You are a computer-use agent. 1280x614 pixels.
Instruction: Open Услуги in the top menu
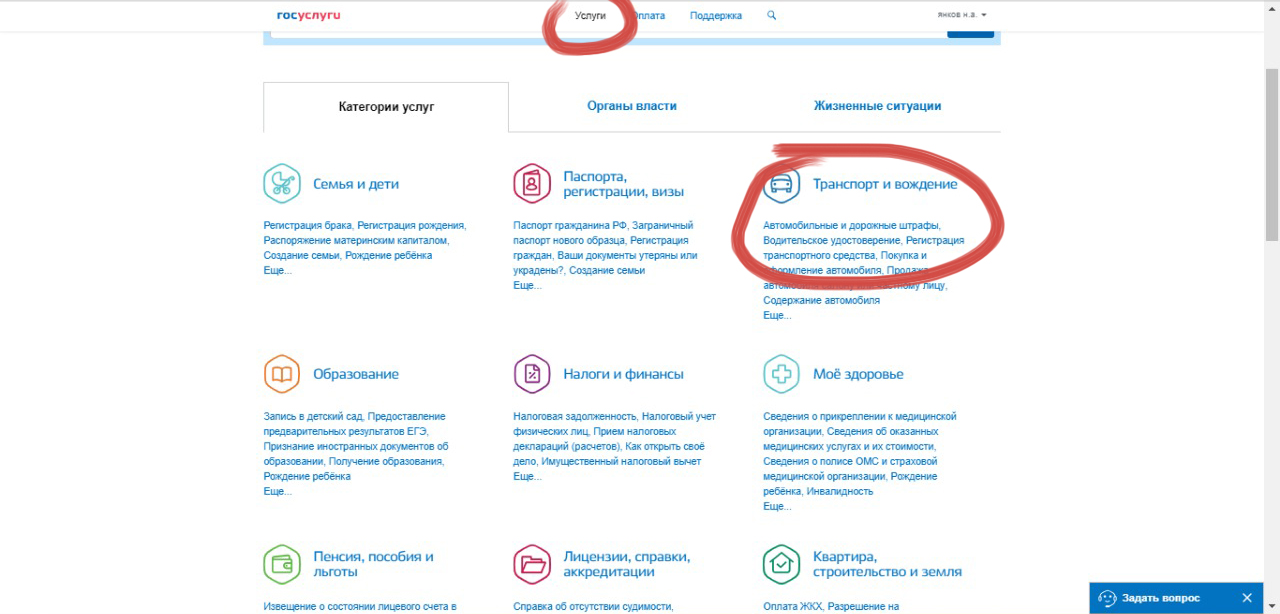point(590,16)
